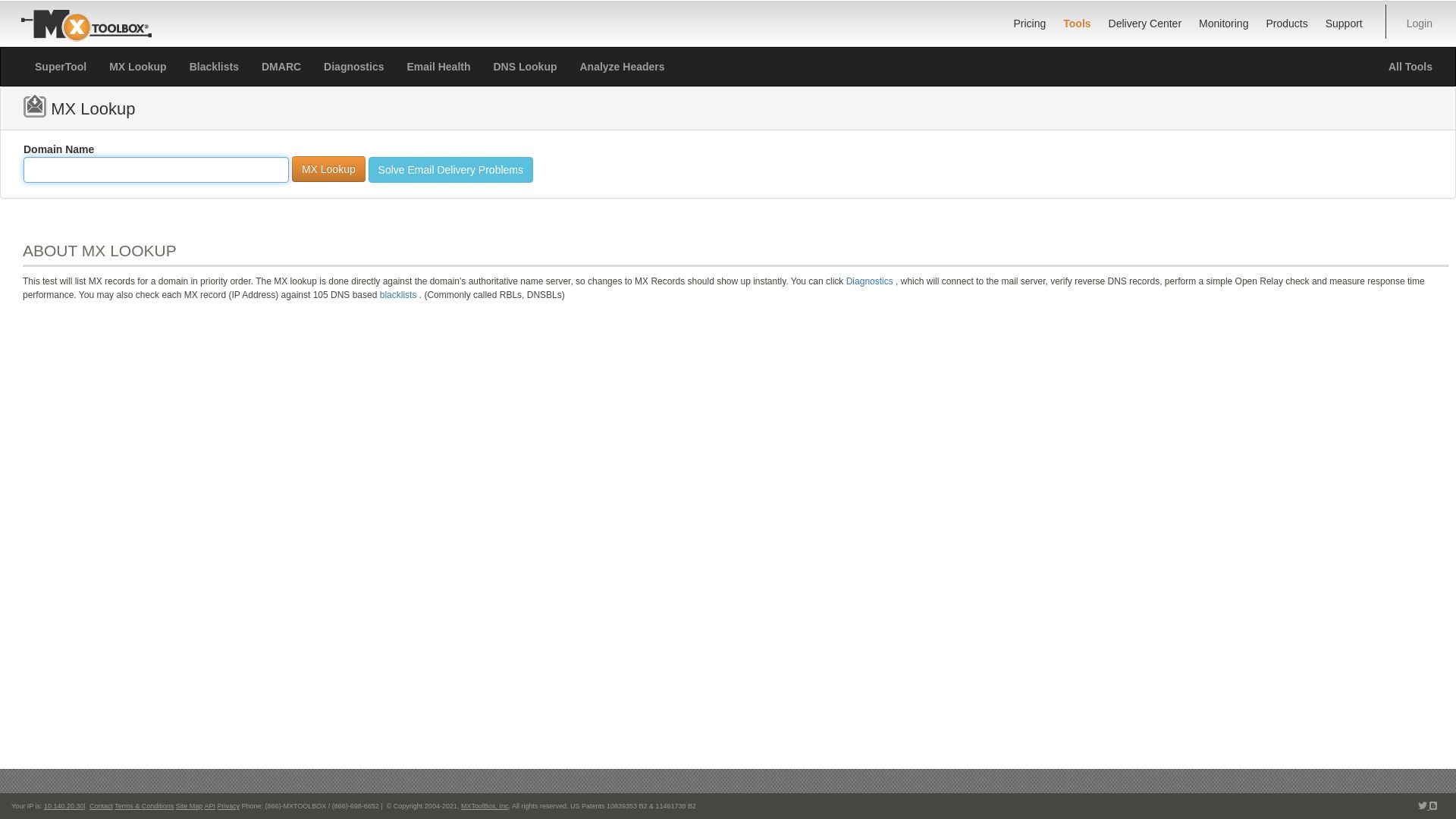Focus the Domain Name input field

(156, 170)
